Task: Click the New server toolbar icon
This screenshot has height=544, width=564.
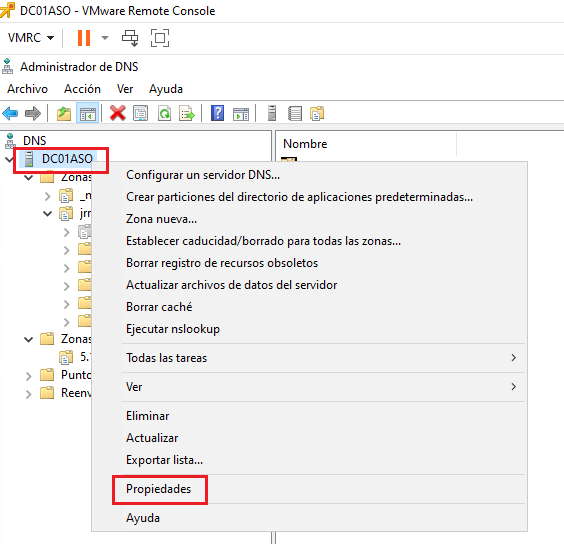Action: 272,113
